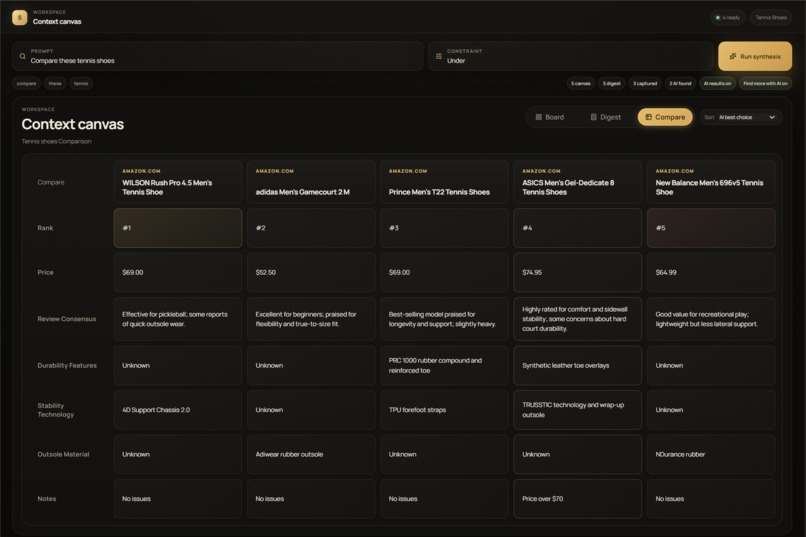Click the 4 ready status pill

tap(728, 17)
